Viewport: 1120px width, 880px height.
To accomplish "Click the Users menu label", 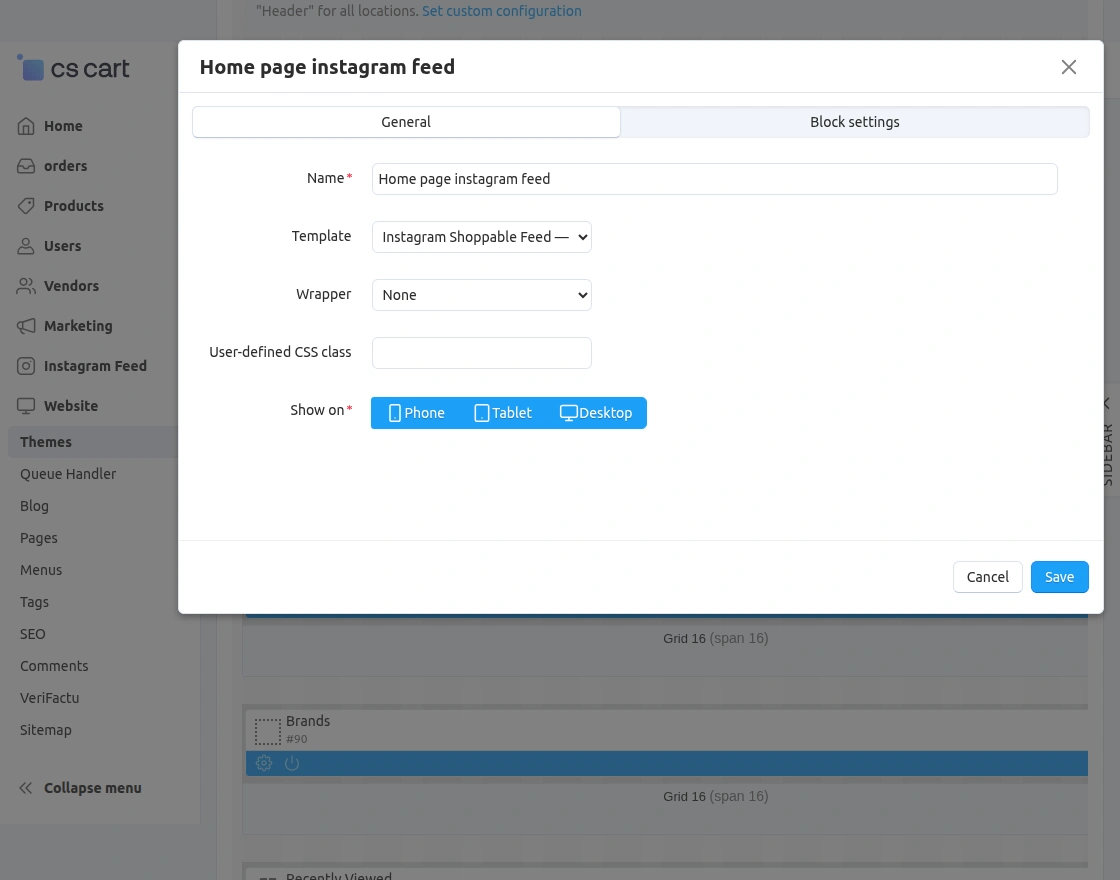I will click(x=62, y=246).
